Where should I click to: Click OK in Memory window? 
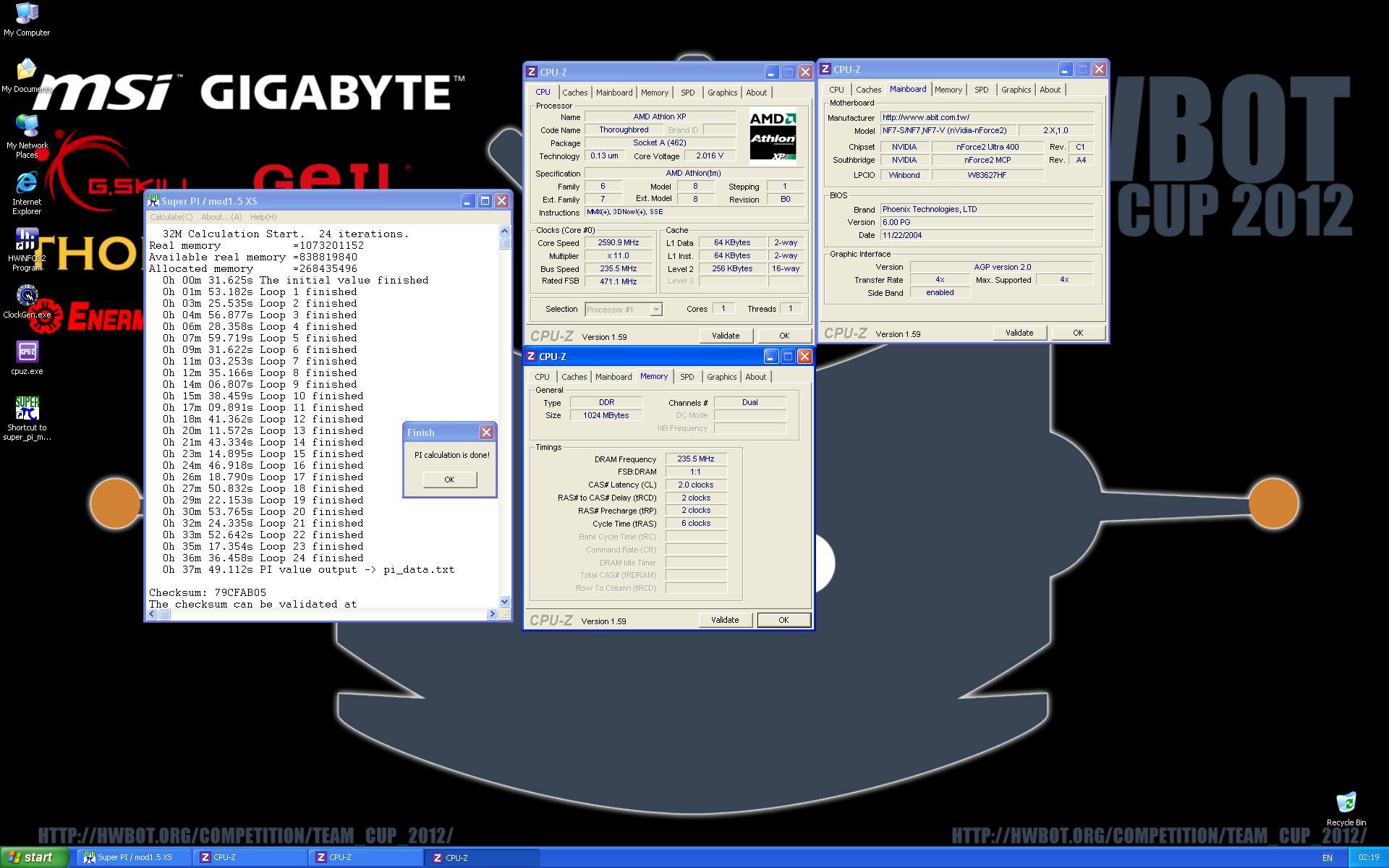783,620
